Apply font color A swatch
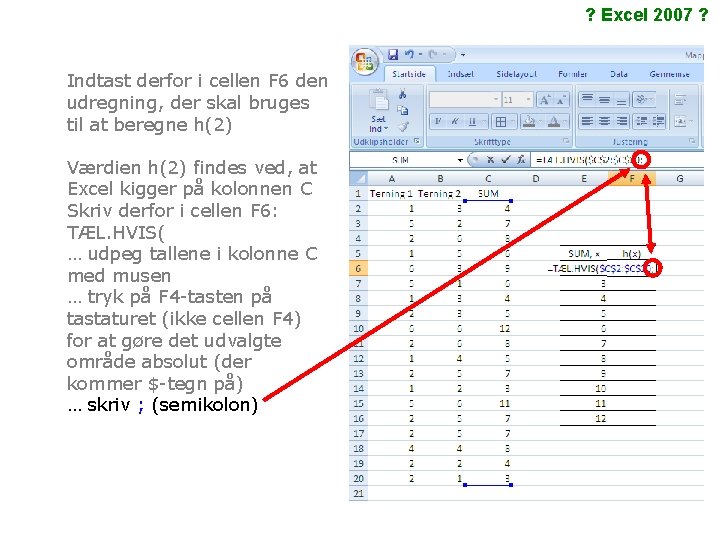 (x=554, y=121)
